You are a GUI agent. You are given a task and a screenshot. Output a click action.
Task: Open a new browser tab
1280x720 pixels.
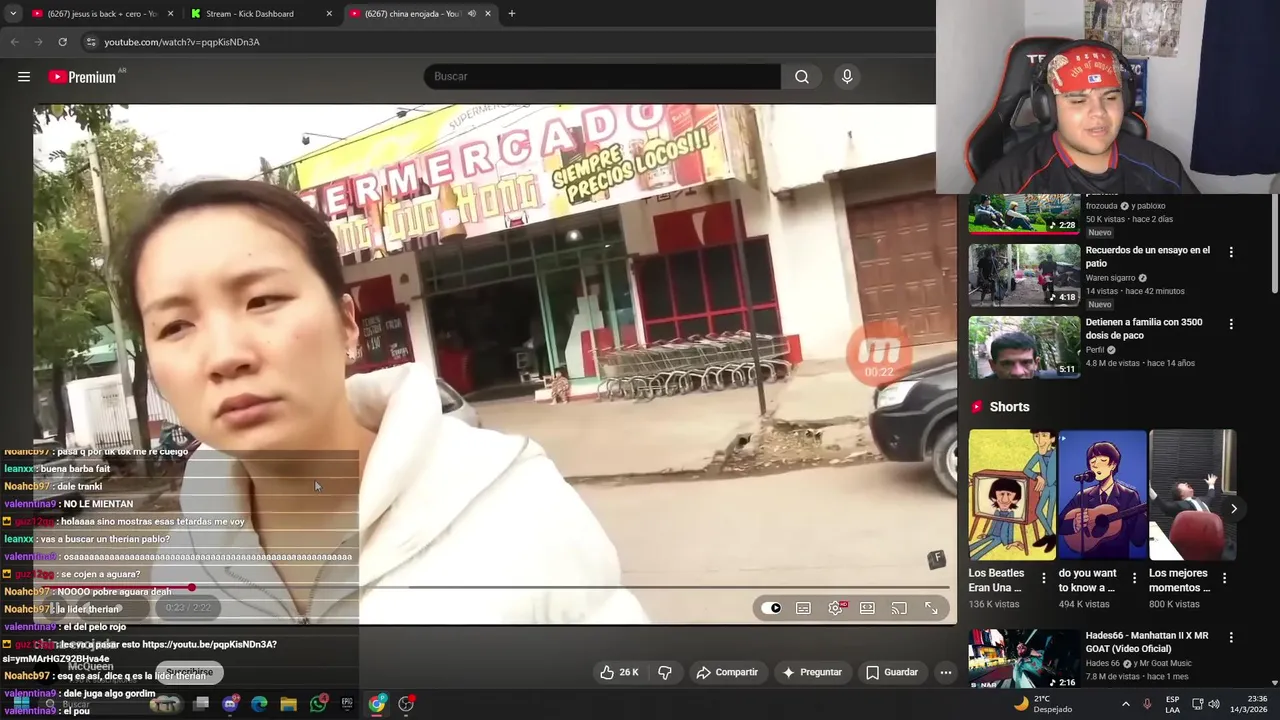[x=512, y=14]
